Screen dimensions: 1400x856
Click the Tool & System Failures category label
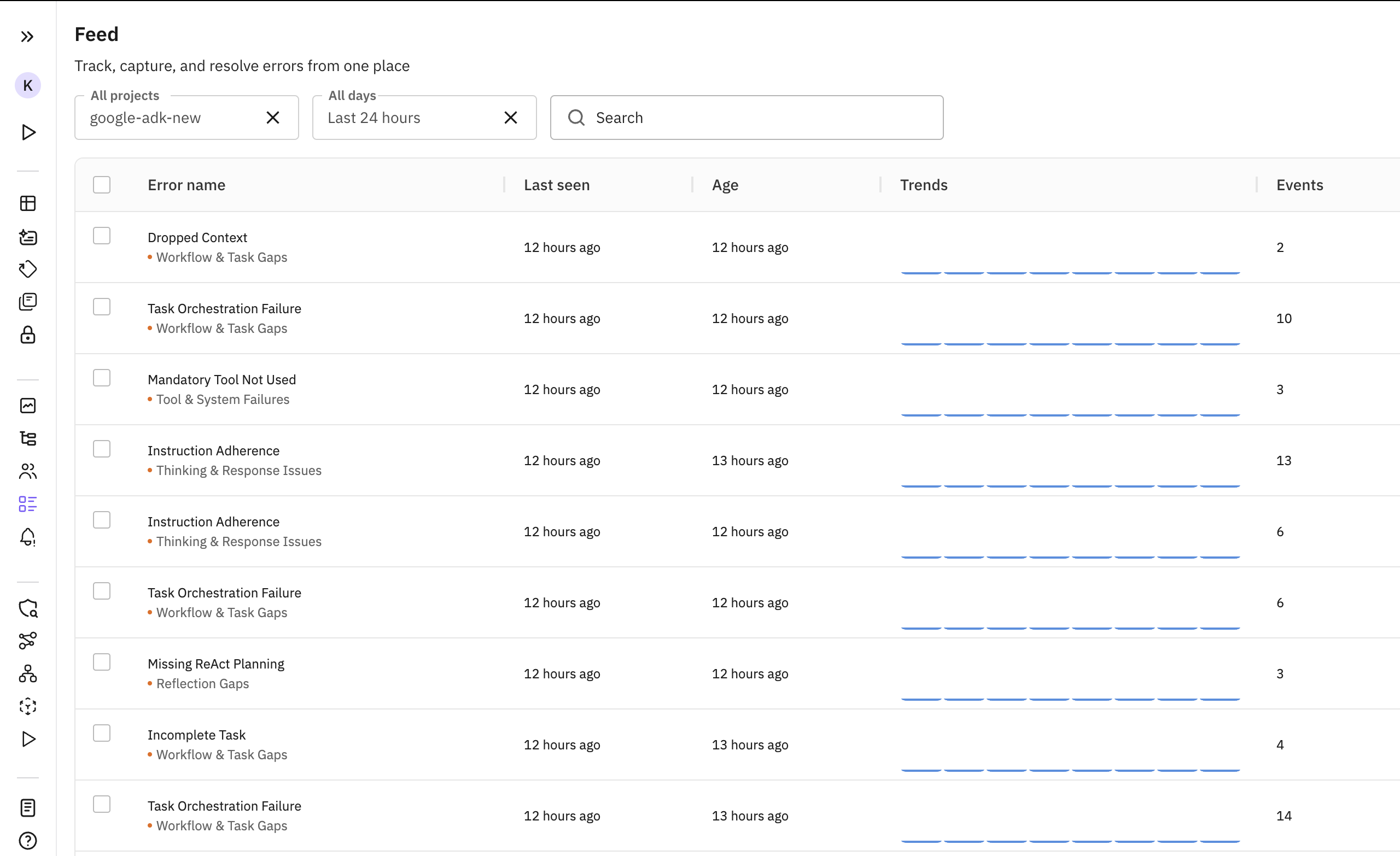pyautogui.click(x=223, y=400)
